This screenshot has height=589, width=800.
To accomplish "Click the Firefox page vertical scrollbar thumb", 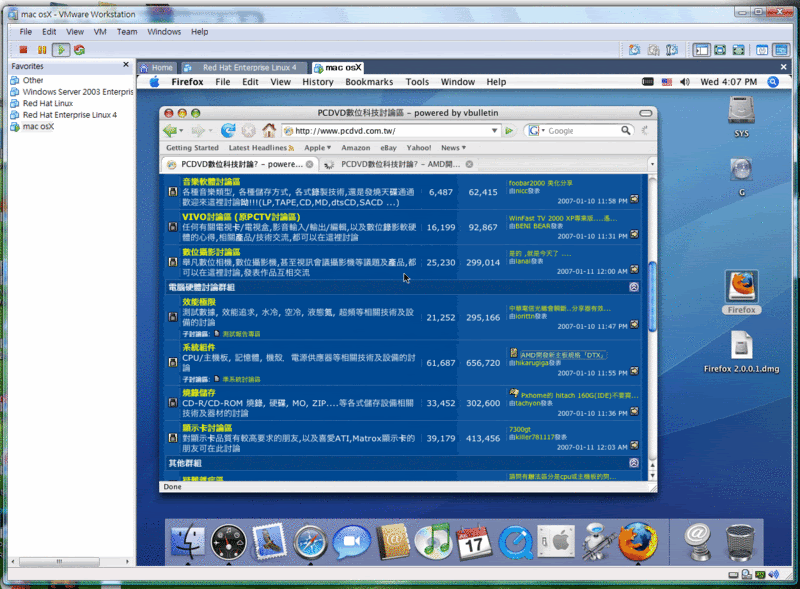I will (x=652, y=297).
